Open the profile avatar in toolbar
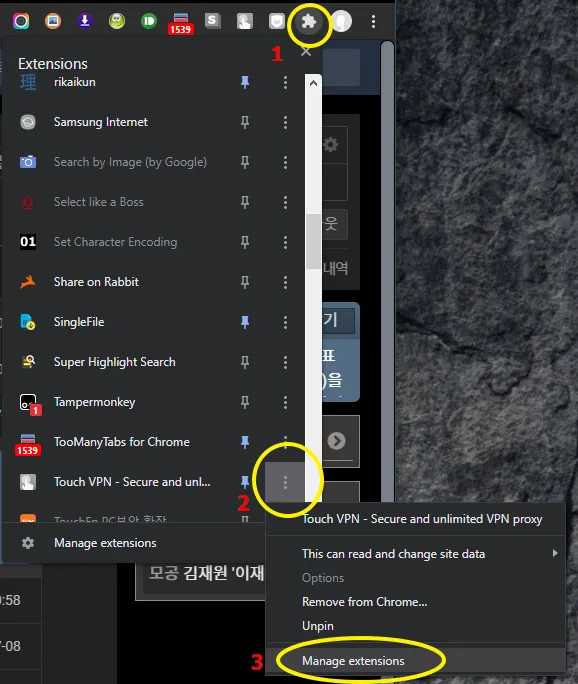The width and height of the screenshot is (578, 684). coord(342,21)
